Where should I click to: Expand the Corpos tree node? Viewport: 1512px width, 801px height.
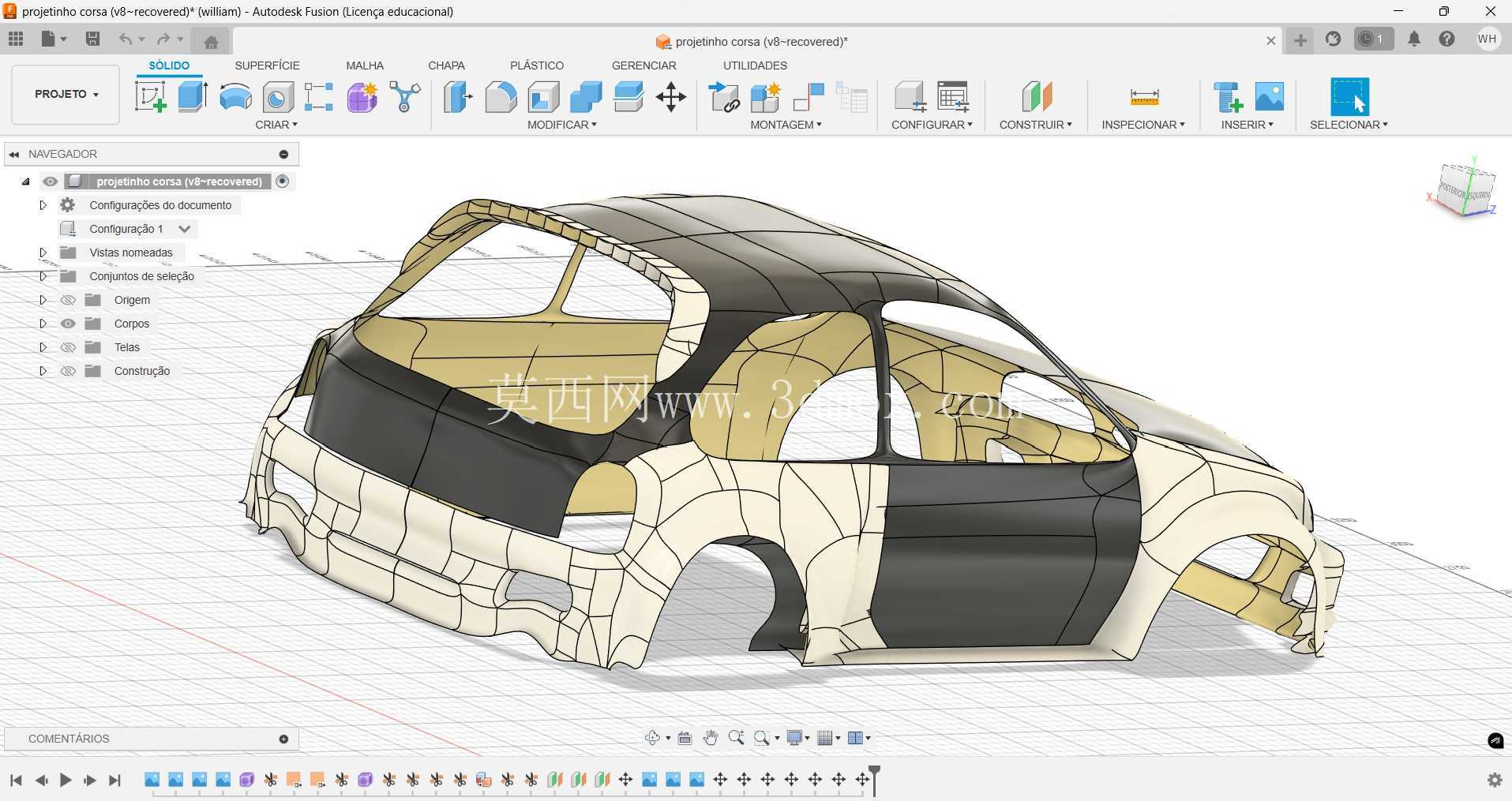(x=43, y=324)
